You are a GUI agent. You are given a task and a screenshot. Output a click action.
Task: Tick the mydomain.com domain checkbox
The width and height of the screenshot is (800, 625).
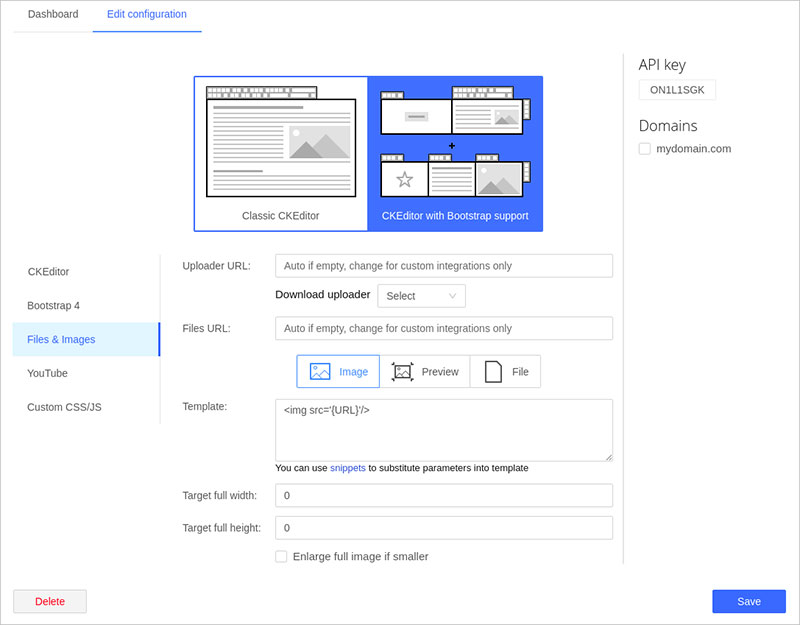645,148
